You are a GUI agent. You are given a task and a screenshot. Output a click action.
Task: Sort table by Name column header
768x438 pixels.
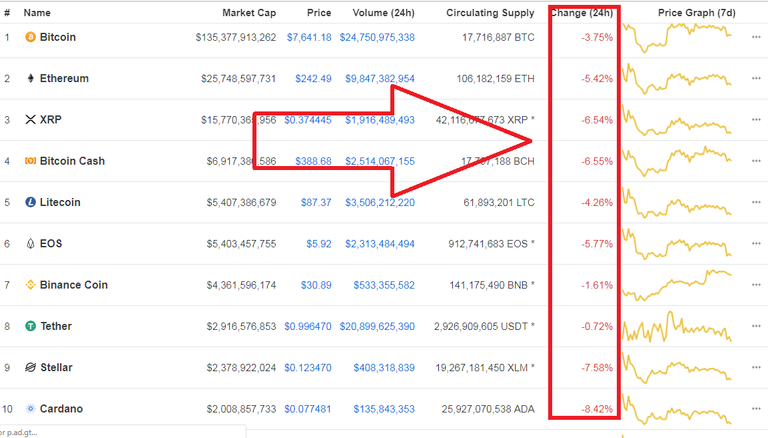tap(37, 13)
